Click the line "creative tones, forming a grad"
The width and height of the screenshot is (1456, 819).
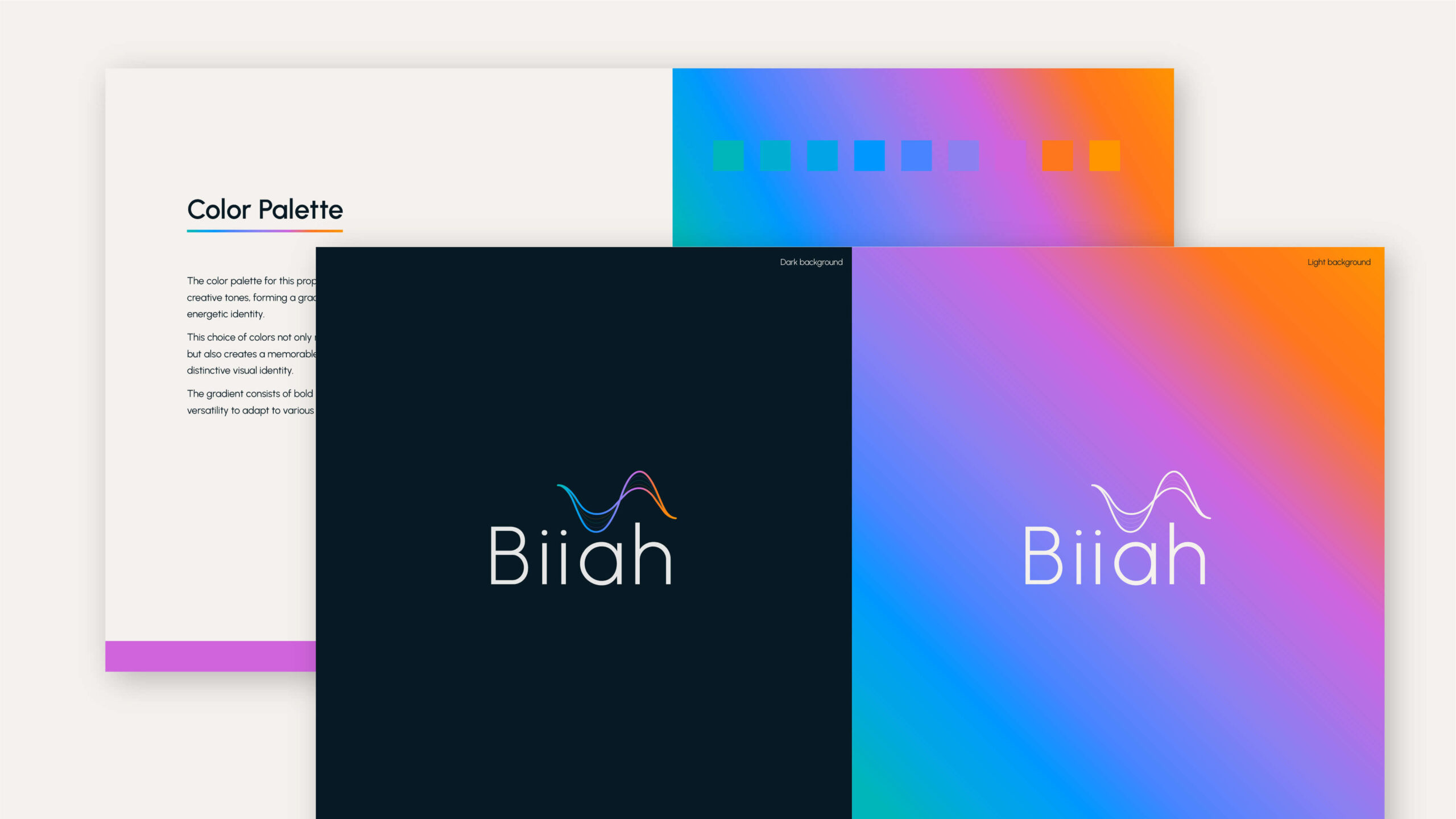click(251, 297)
